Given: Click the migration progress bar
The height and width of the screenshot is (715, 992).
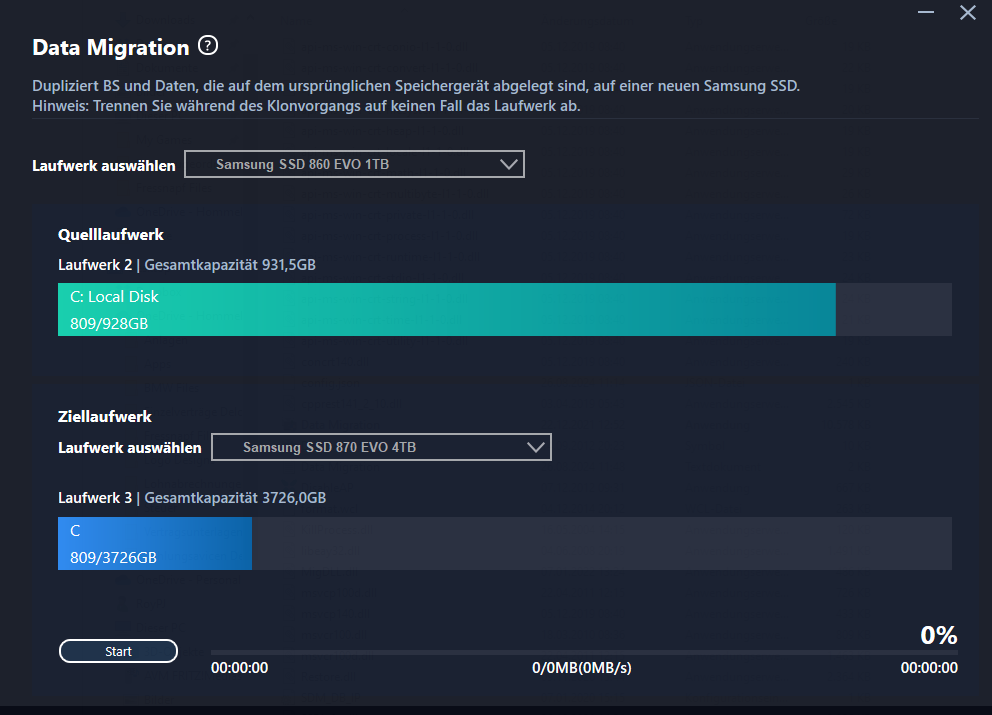Looking at the screenshot, I should tap(584, 652).
